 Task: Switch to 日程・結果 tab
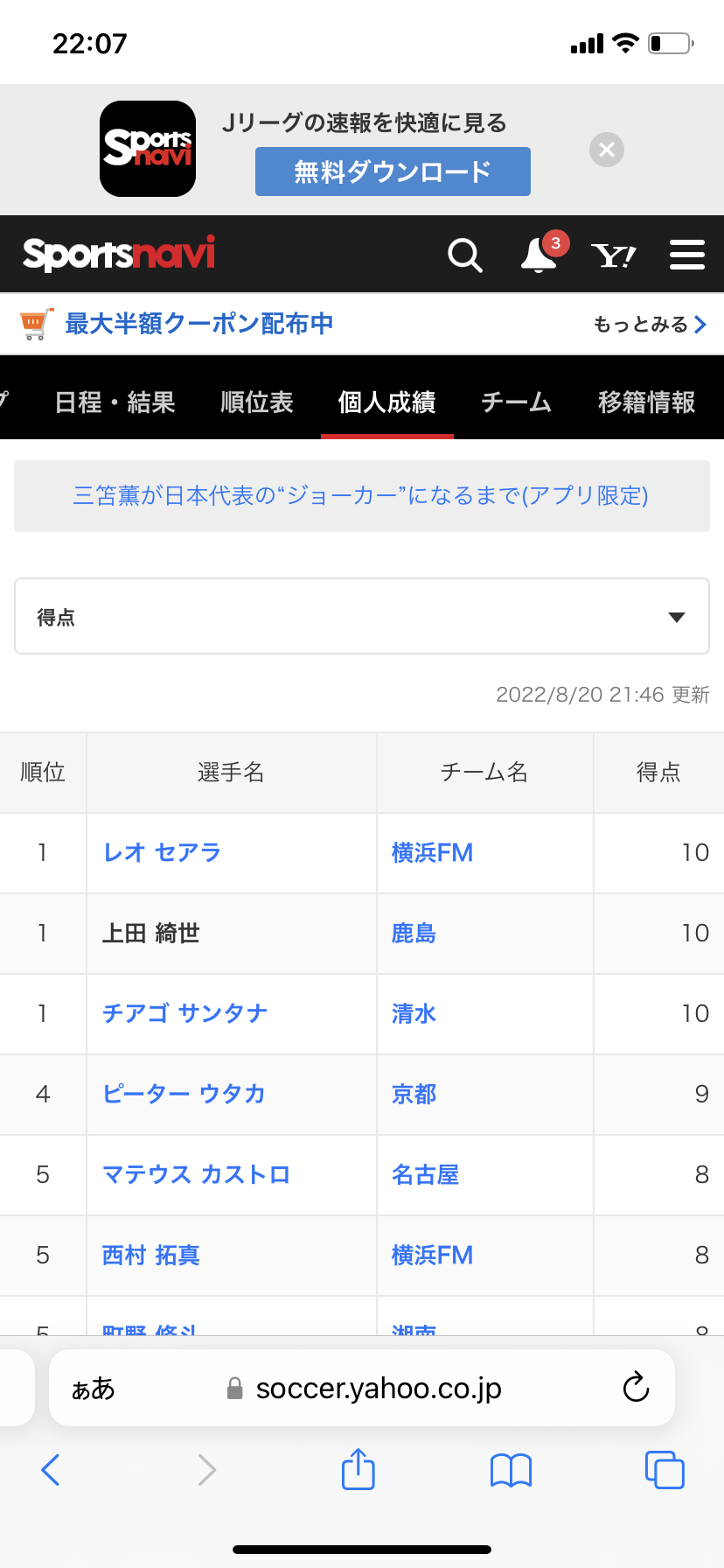click(115, 402)
